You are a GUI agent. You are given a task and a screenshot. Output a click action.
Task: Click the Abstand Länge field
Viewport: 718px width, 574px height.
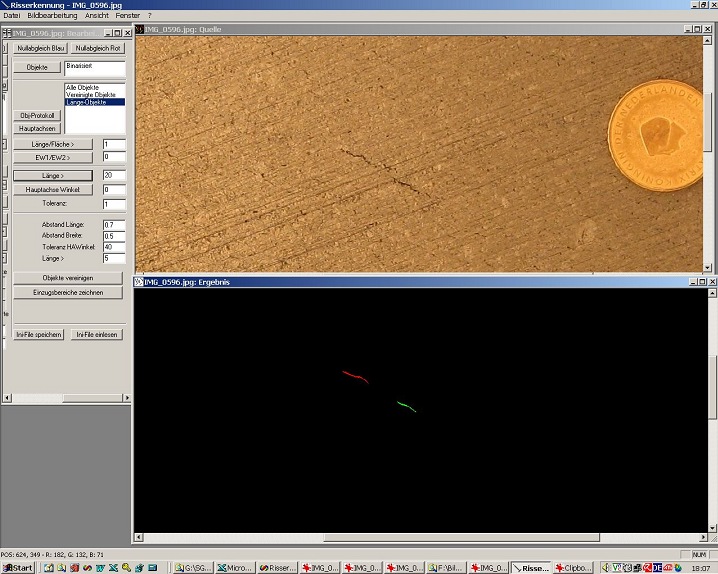(114, 225)
